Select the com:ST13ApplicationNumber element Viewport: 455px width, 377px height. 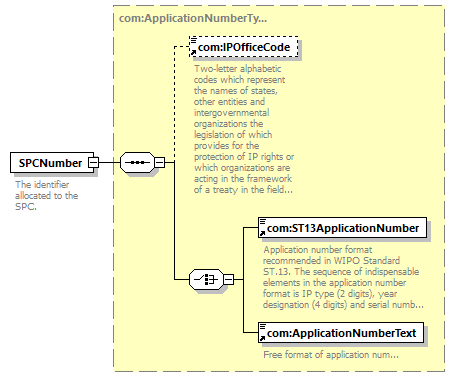point(342,228)
